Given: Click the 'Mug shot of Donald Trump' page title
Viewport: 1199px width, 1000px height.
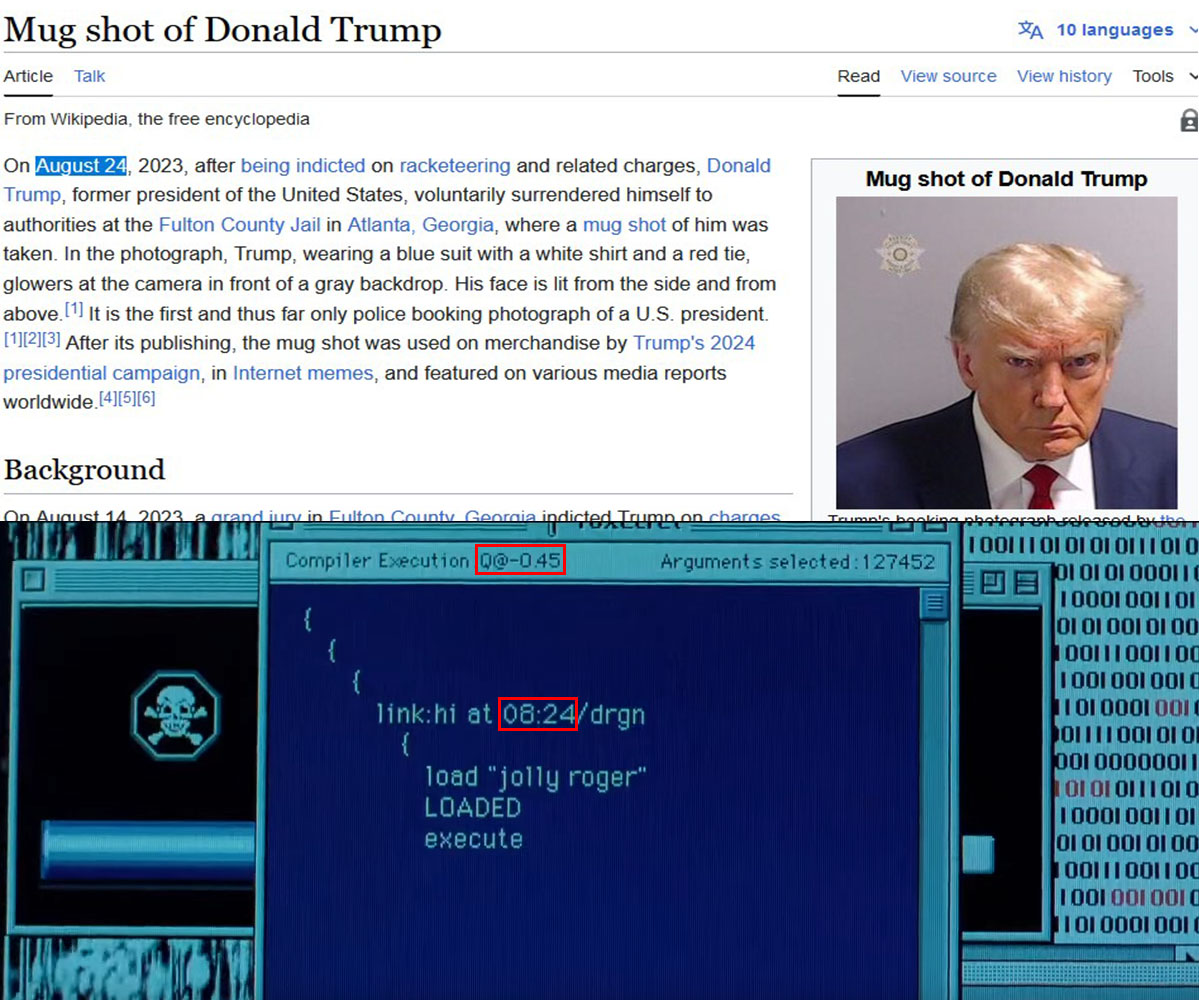Looking at the screenshot, I should pyautogui.click(x=223, y=30).
